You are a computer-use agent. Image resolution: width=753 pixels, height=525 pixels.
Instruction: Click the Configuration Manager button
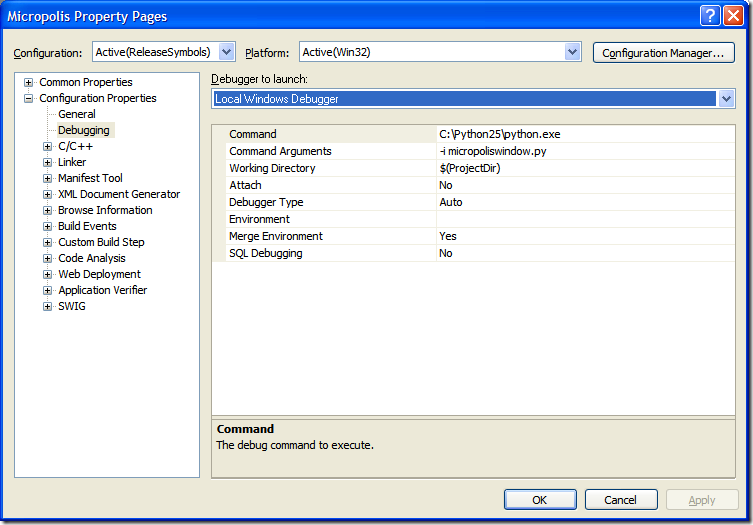[663, 53]
